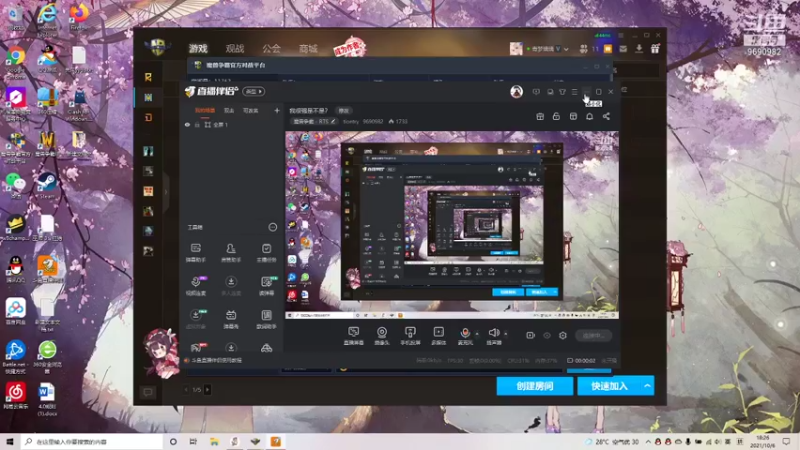Open the 虚拟形象 tool
The image size is (800, 450).
196,319
